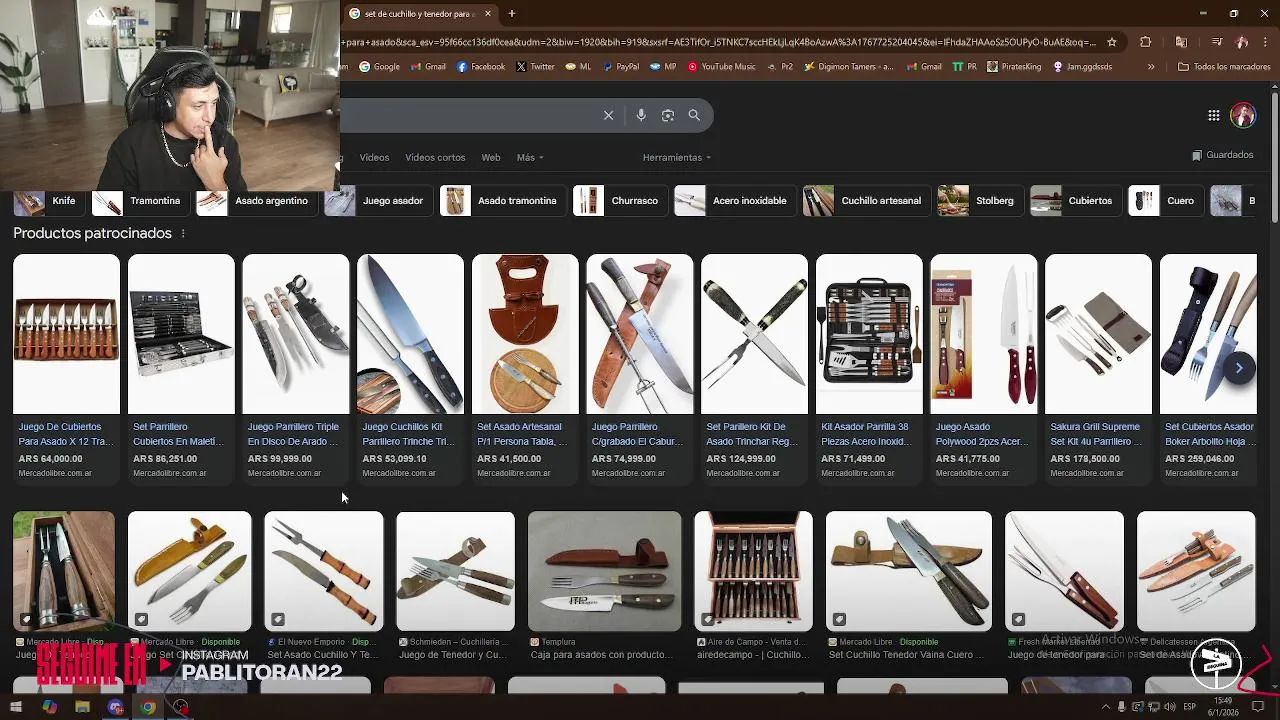
Task: Expand the 'Más' dropdown
Action: 530,157
